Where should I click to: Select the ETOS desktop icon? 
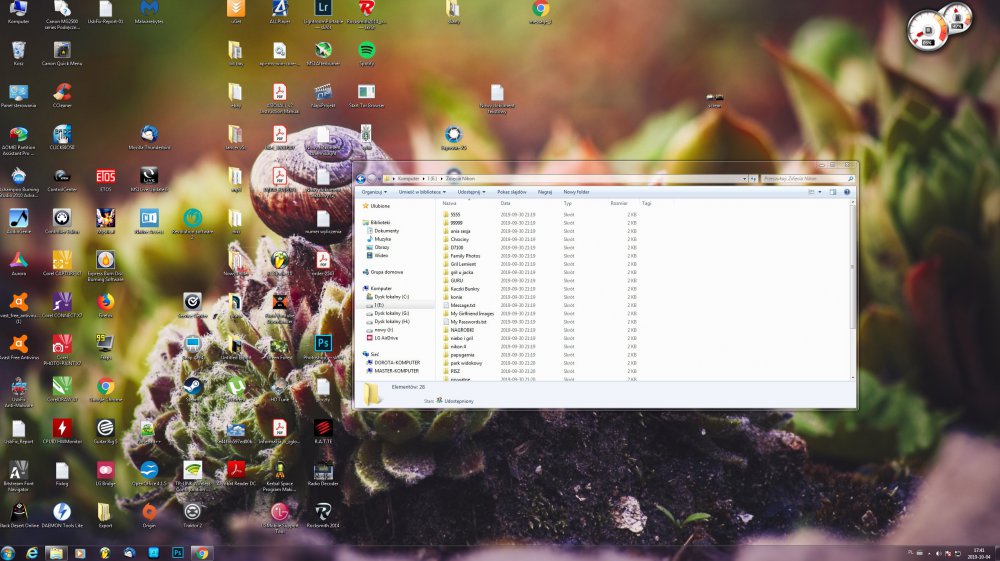click(x=105, y=178)
